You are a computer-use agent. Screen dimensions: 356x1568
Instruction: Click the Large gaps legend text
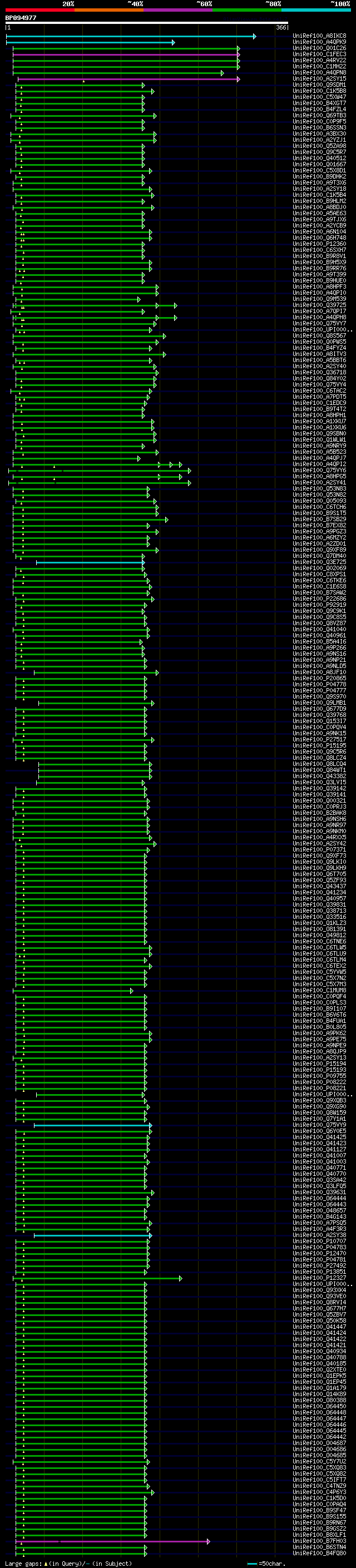[68, 1564]
